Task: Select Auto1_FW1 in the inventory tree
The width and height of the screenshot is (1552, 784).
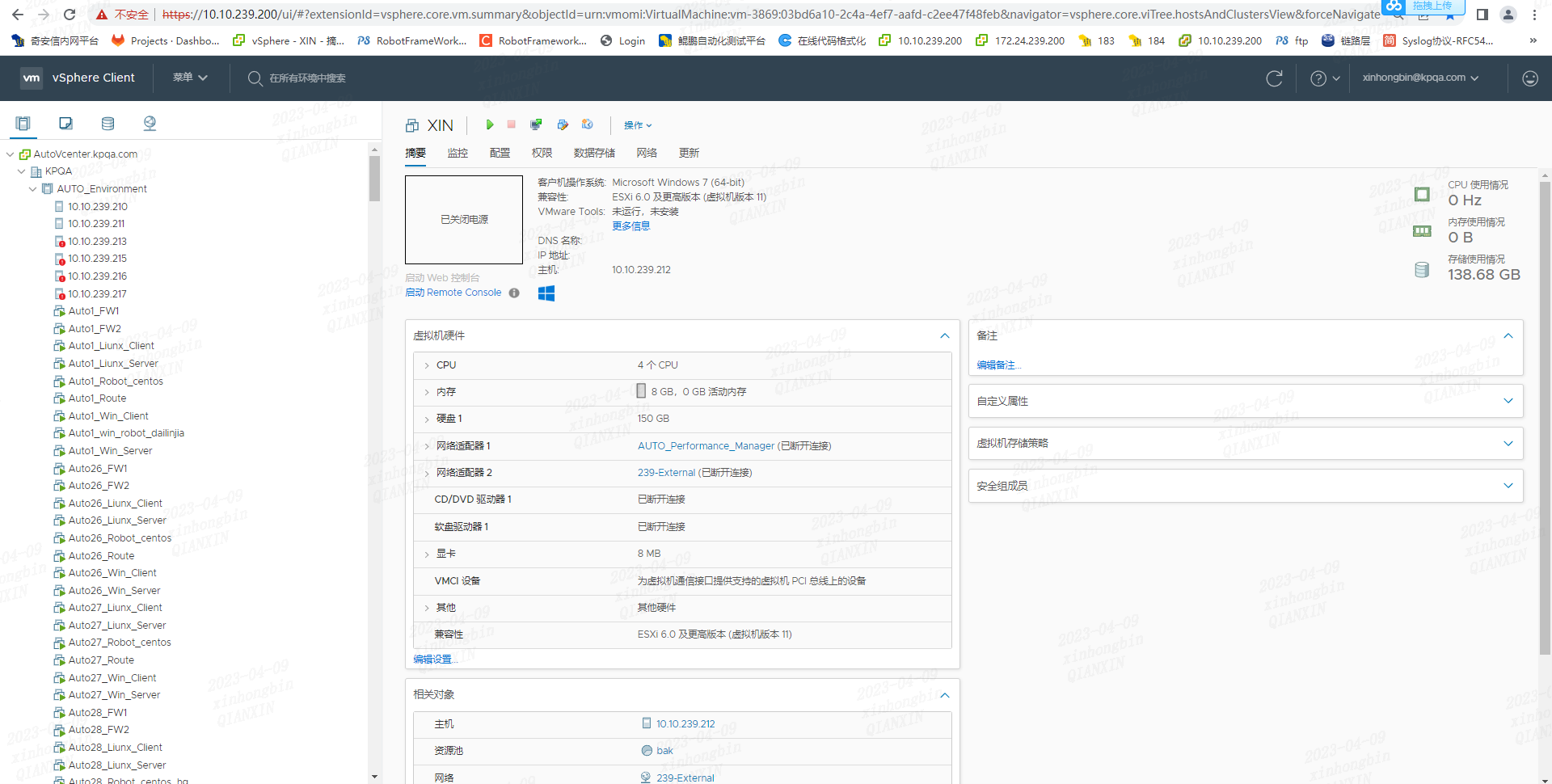Action: coord(94,311)
